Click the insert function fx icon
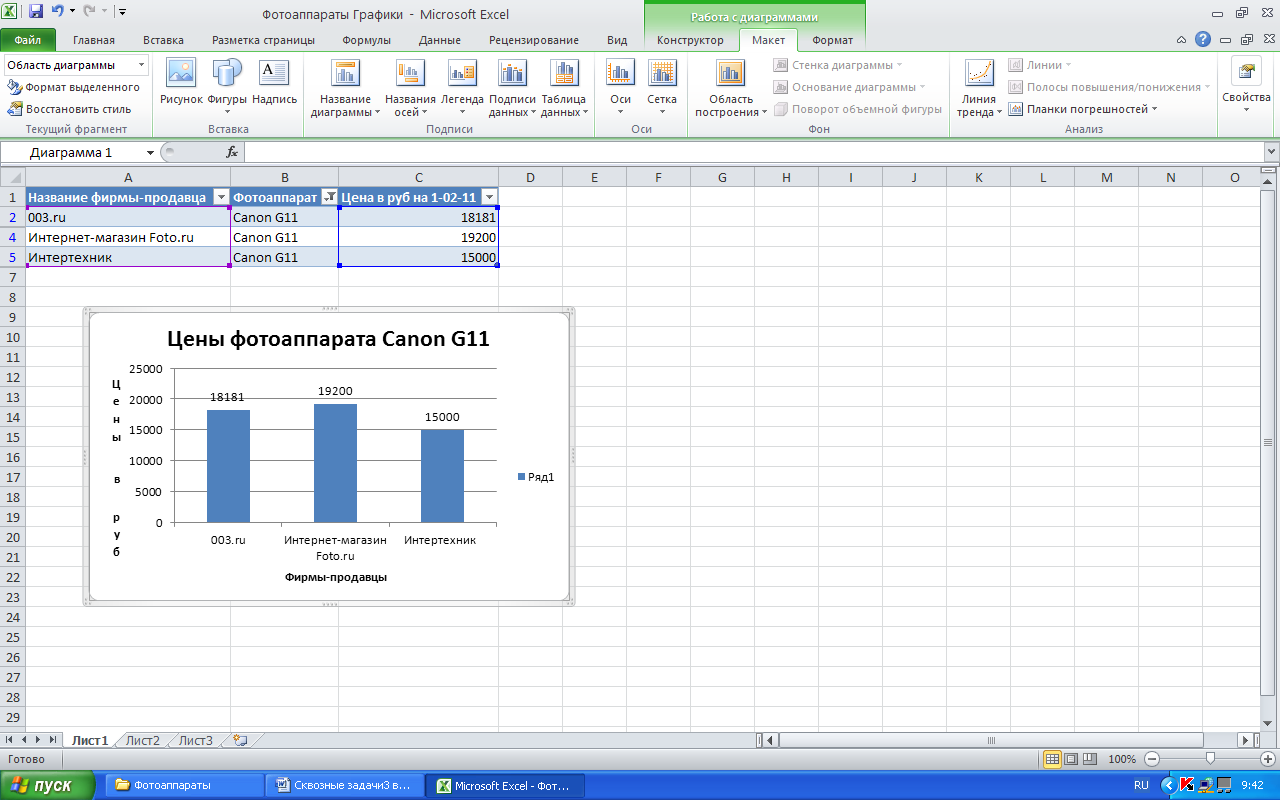Screen dimensions: 1280x800 click(x=232, y=152)
